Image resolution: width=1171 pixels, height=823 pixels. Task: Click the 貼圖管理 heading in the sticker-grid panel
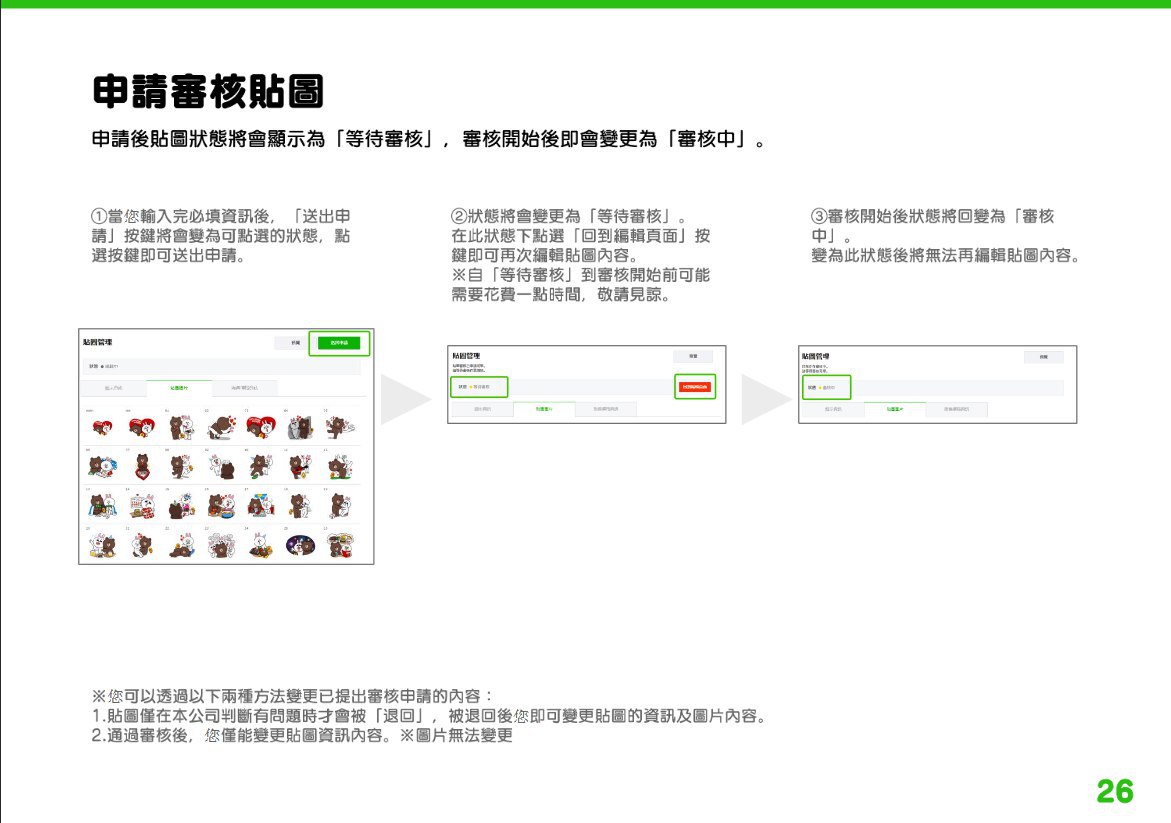click(97, 342)
